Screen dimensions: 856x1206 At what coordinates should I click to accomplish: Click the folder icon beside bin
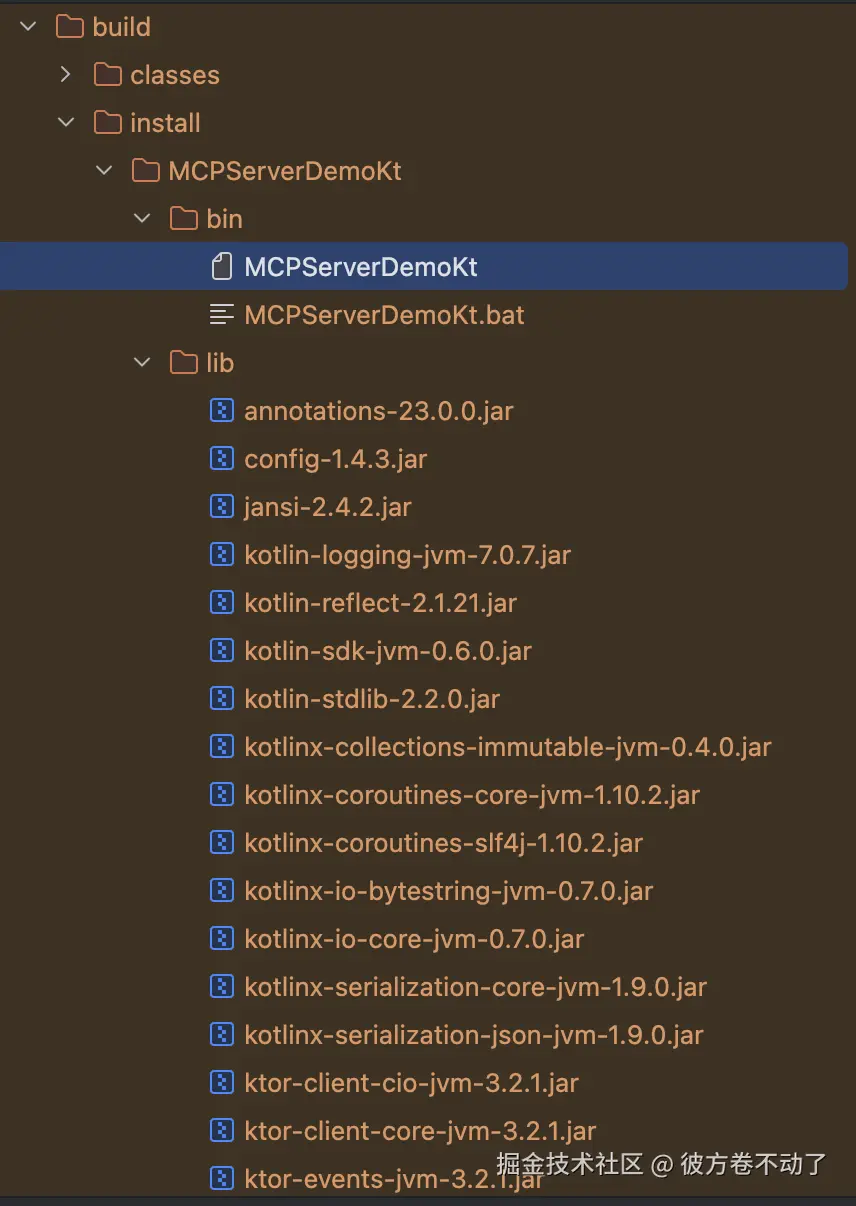[x=183, y=219]
